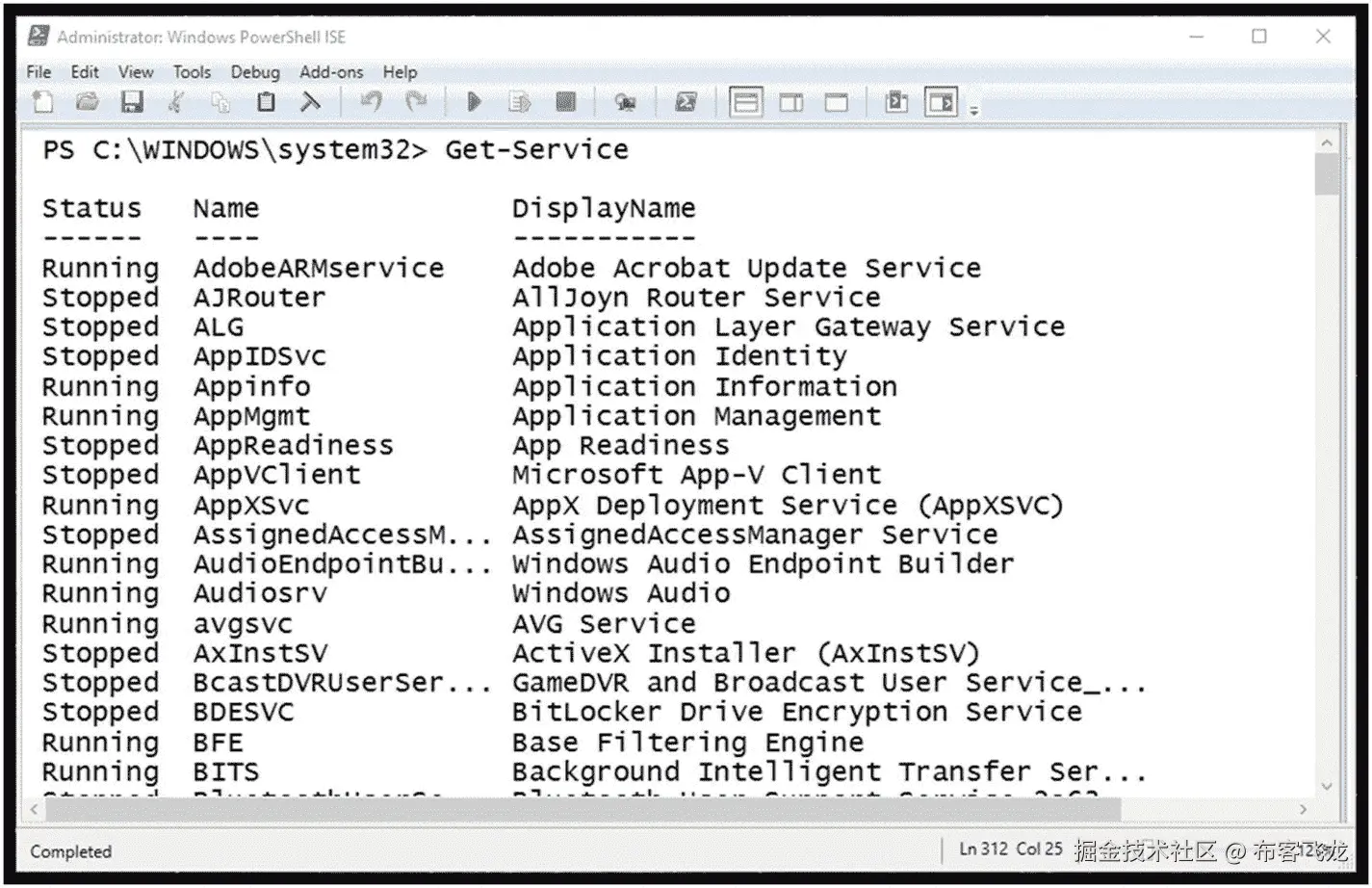The width and height of the screenshot is (1372, 888).
Task: Click the Ln 312 Col 25 indicator
Action: [x=1011, y=849]
